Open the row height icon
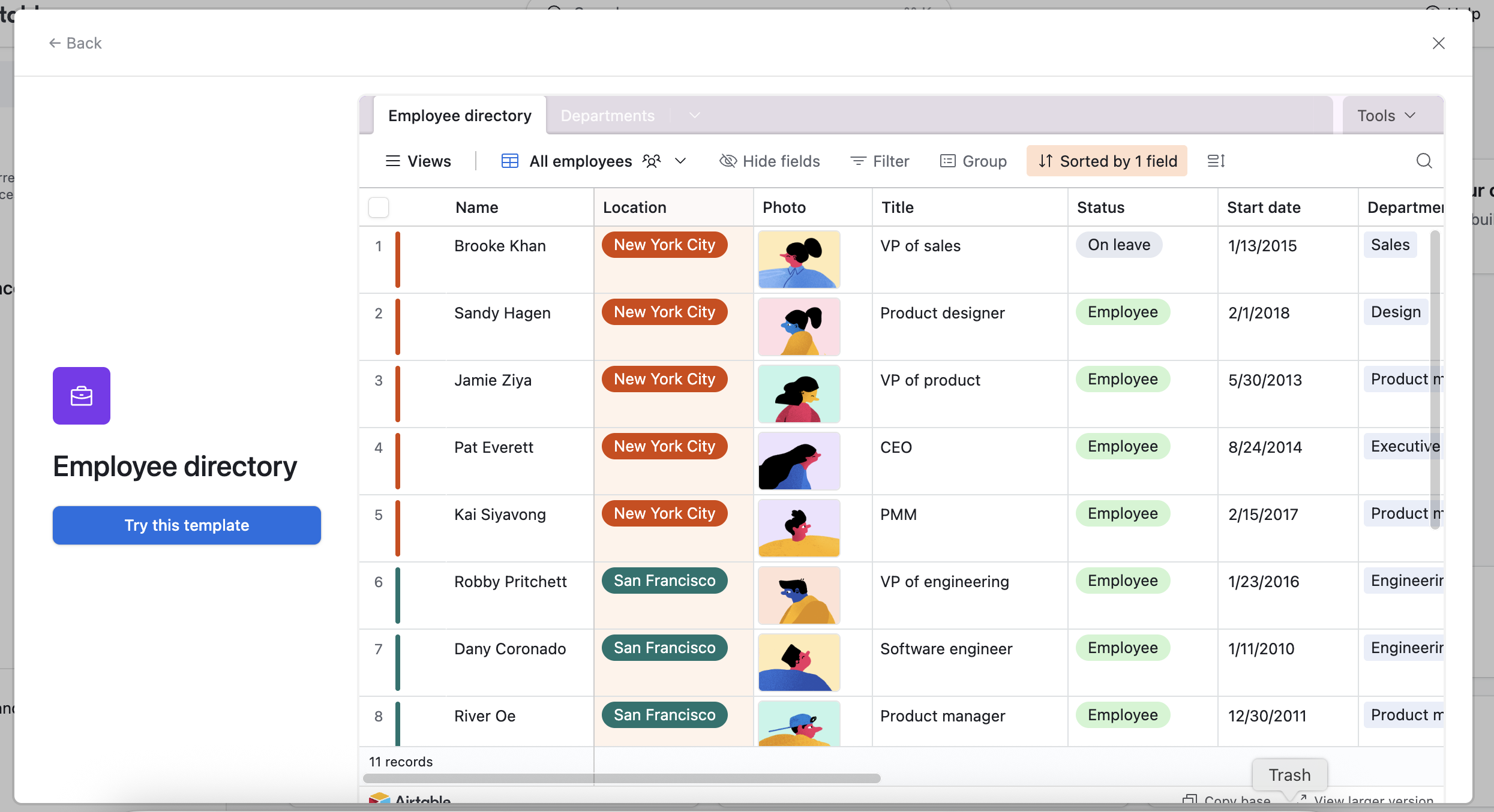Image resolution: width=1494 pixels, height=812 pixels. coord(1216,161)
